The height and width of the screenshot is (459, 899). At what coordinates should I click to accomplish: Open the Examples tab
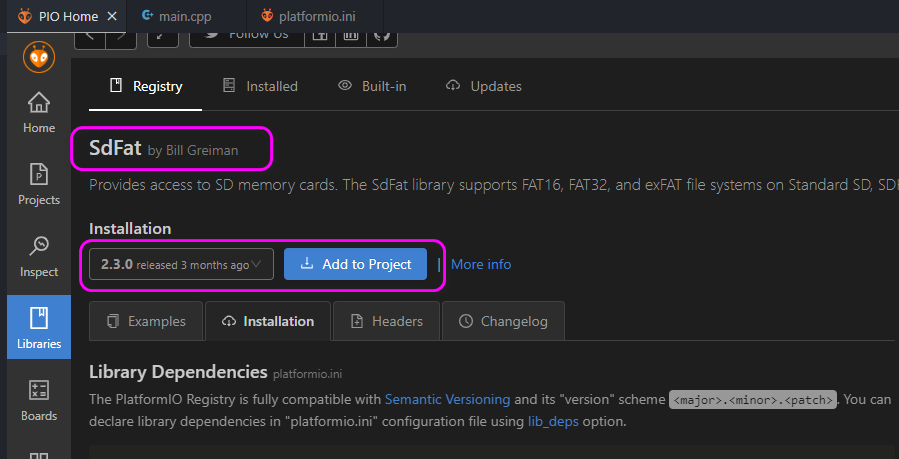coord(146,321)
